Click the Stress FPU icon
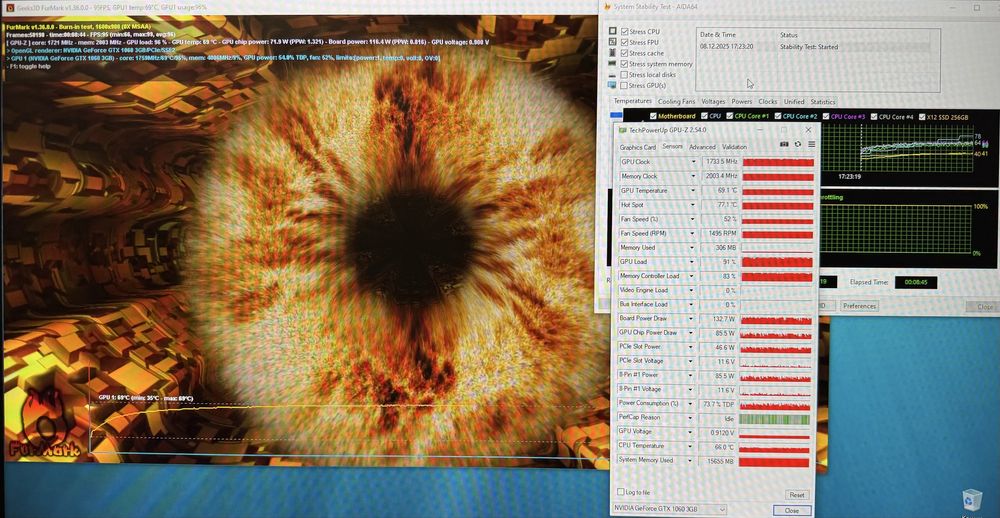Image resolution: width=1000 pixels, height=518 pixels. pos(612,42)
